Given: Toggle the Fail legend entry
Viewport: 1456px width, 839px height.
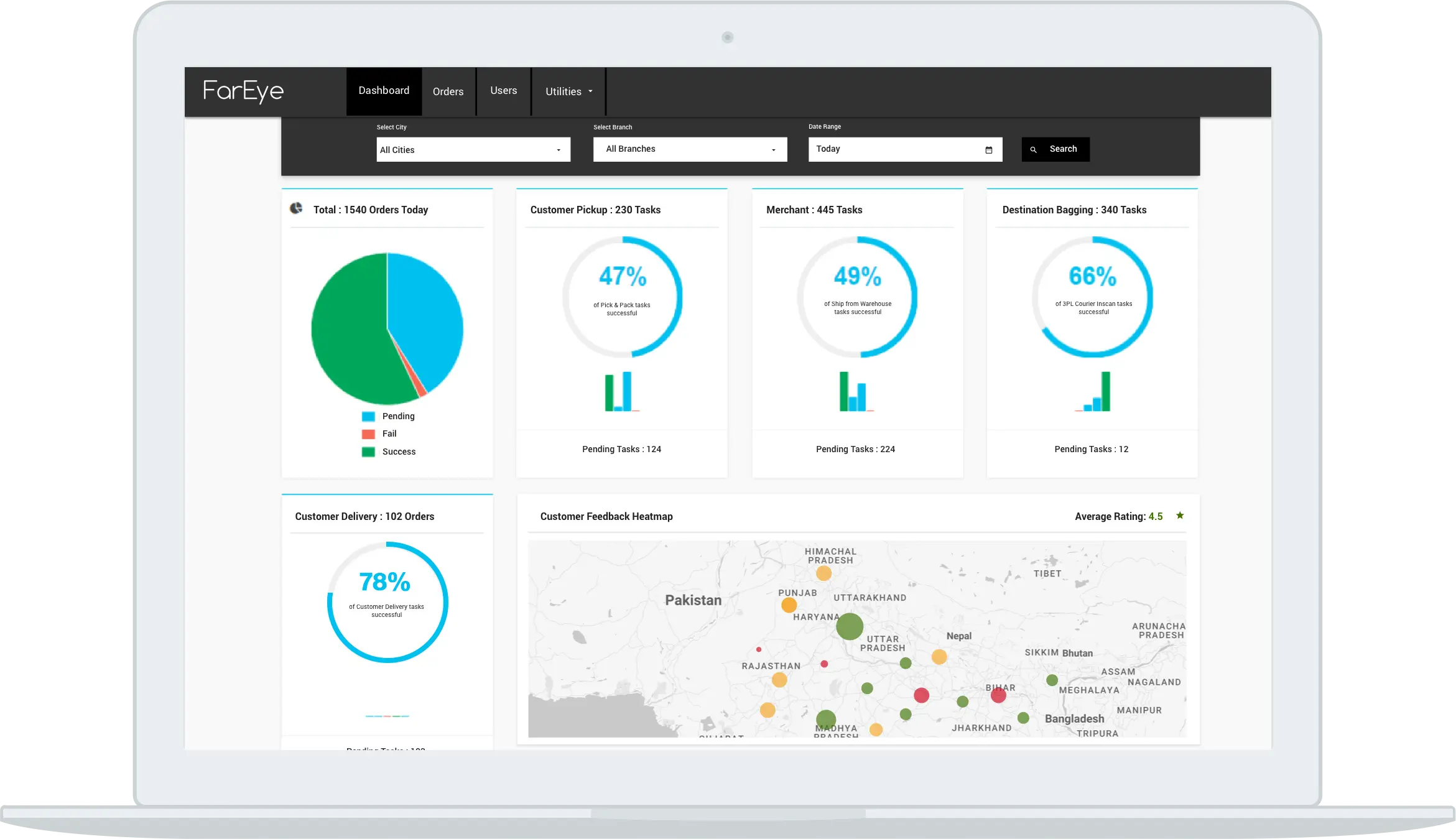Looking at the screenshot, I should point(388,433).
